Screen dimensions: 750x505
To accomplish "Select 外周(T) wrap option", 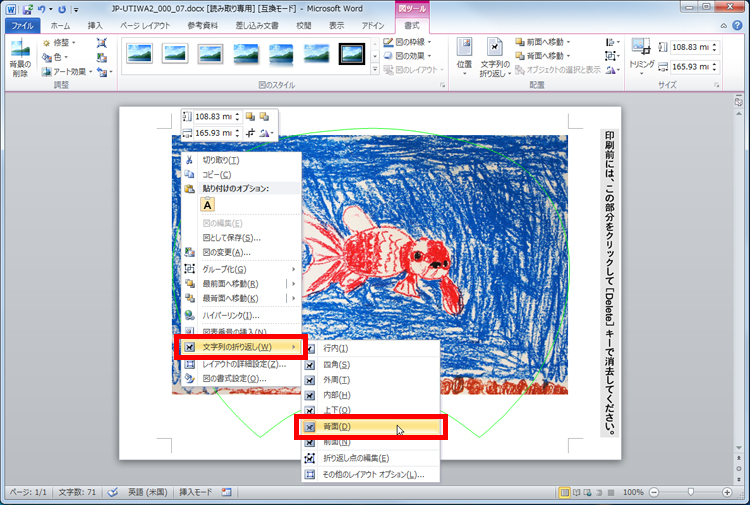I will (371, 380).
